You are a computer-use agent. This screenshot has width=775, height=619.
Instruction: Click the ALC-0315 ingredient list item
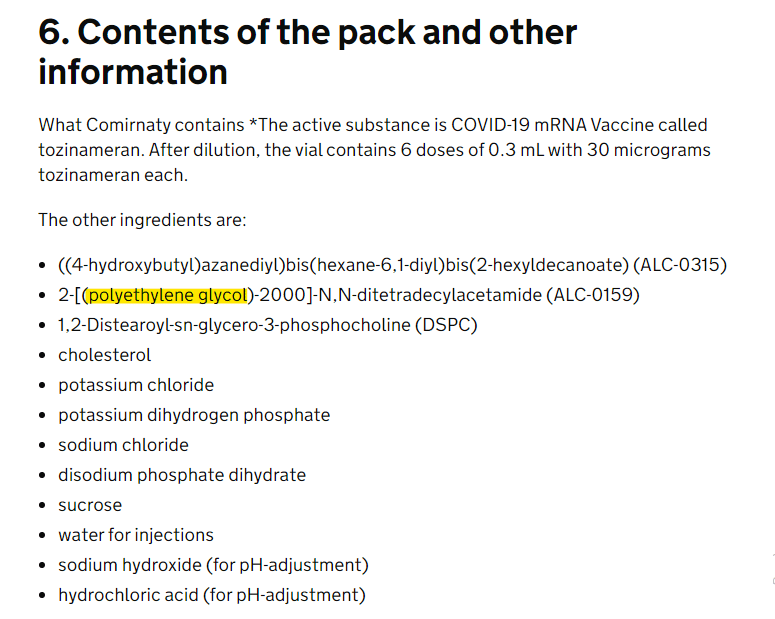[392, 265]
